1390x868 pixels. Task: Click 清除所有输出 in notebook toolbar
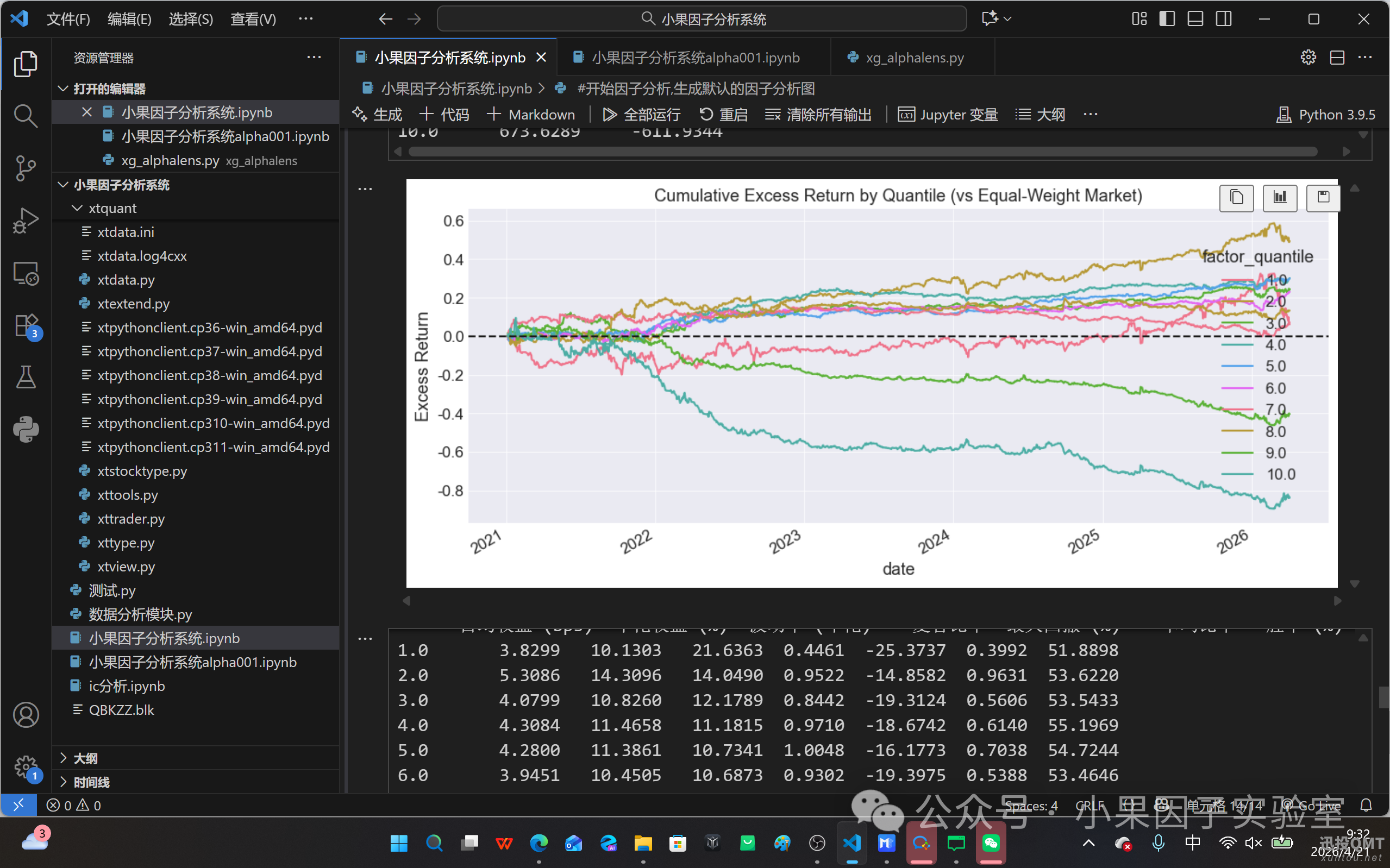pyautogui.click(x=818, y=114)
